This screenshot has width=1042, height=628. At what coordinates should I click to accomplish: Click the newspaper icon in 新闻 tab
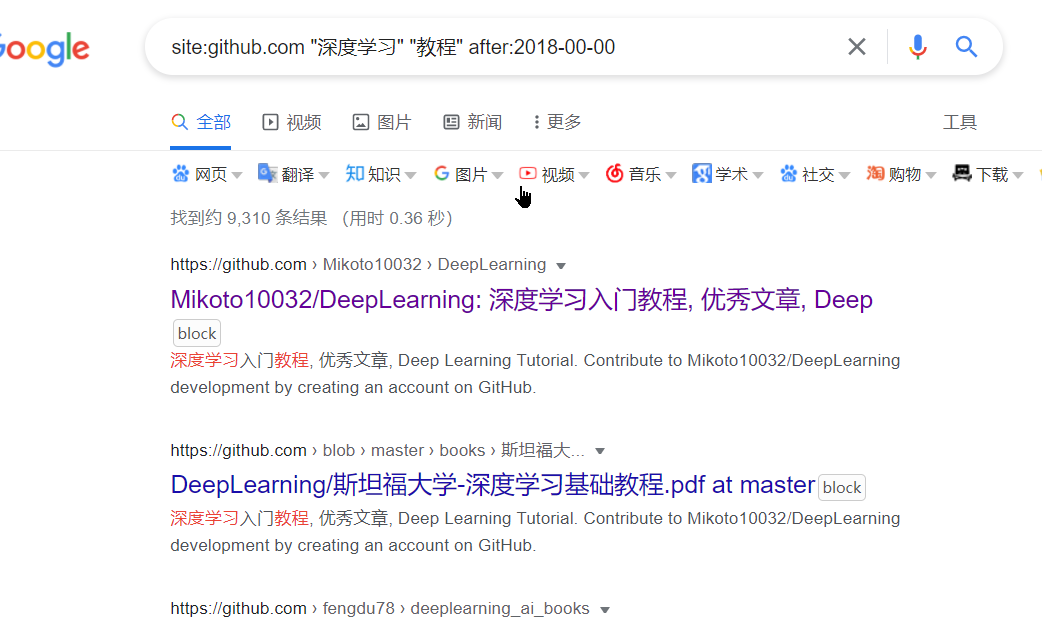click(451, 122)
